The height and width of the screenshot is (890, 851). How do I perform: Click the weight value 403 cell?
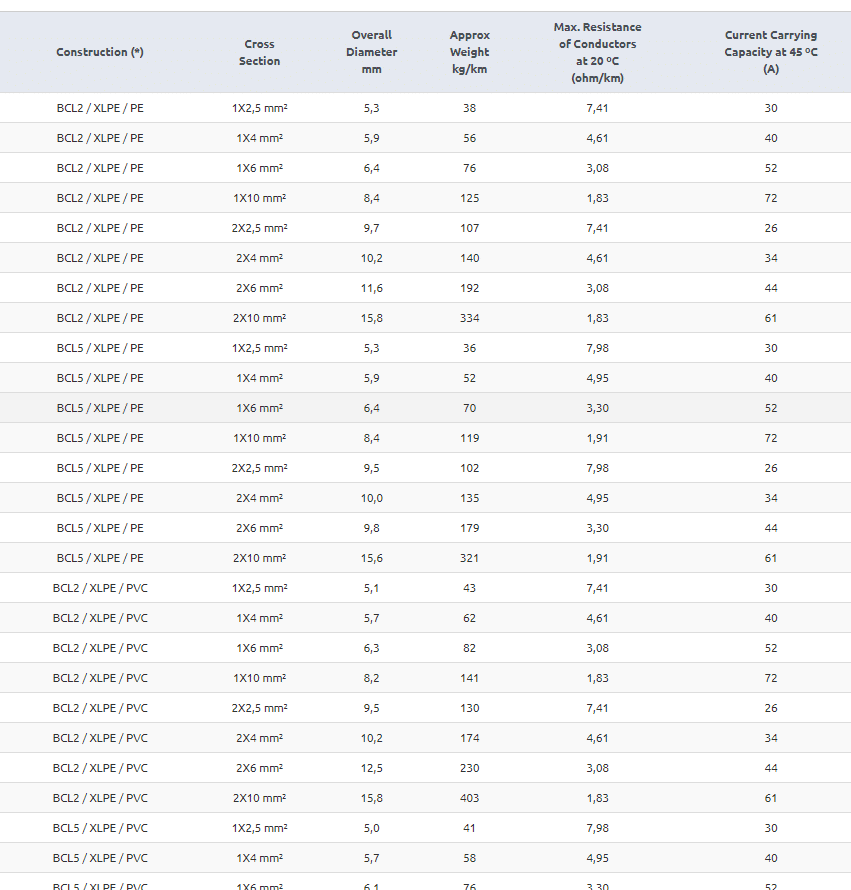469,798
